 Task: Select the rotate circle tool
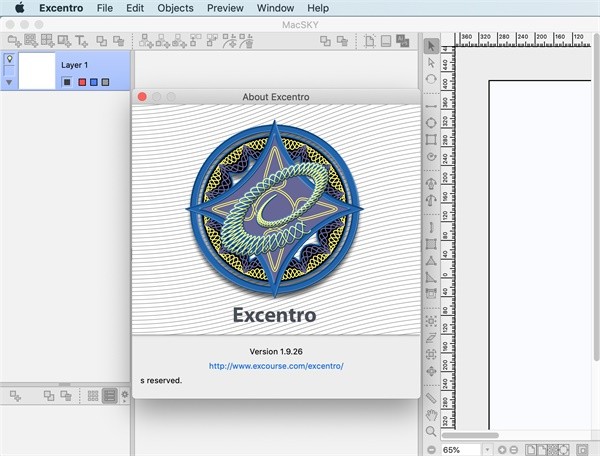(431, 79)
